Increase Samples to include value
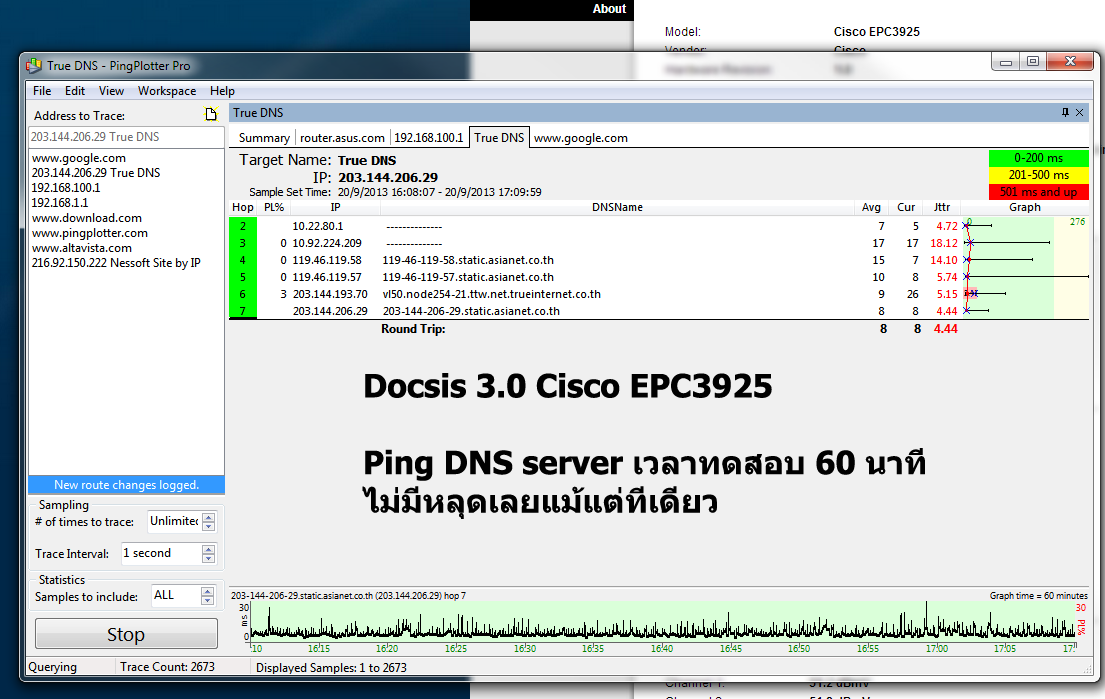The height and width of the screenshot is (699, 1105). 207,591
